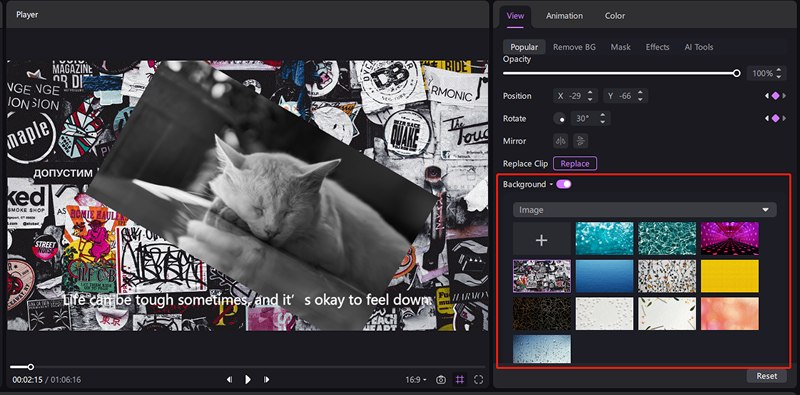Select the floral pattern background thumbnail
This screenshot has width=800, height=395.
point(667,276)
